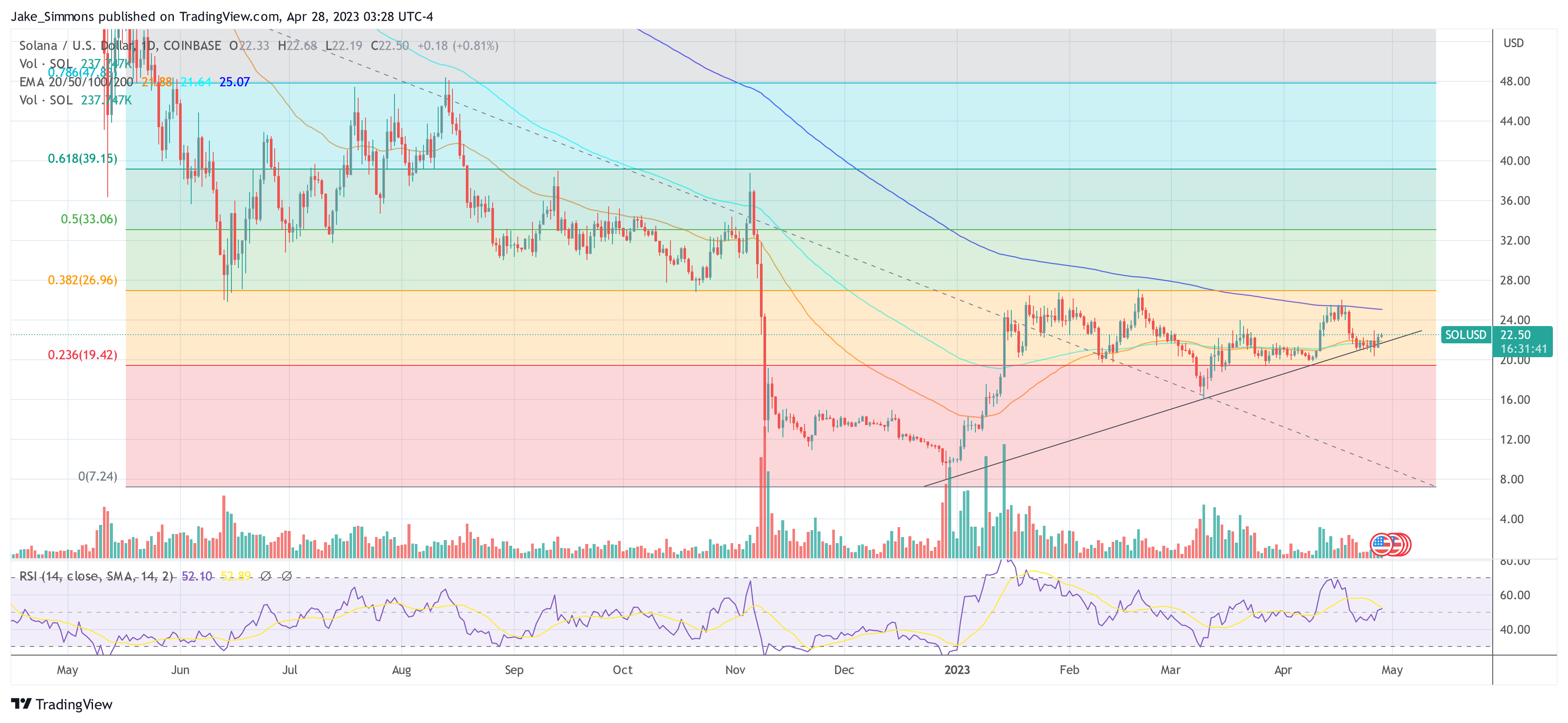
Task: Select the red 0.236(19.42) Fibonacci label
Action: pos(82,355)
